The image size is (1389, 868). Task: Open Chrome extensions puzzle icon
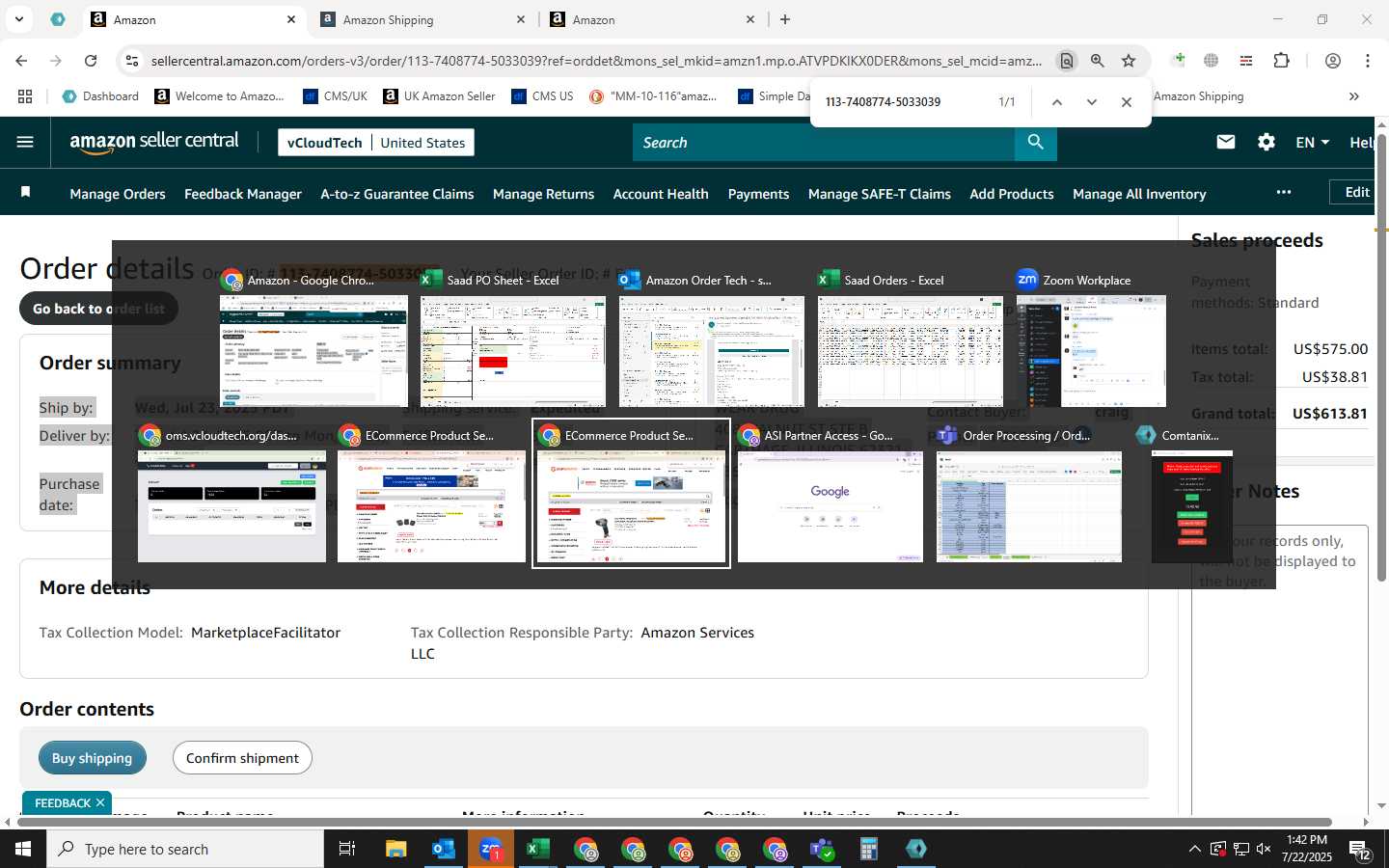1282,61
